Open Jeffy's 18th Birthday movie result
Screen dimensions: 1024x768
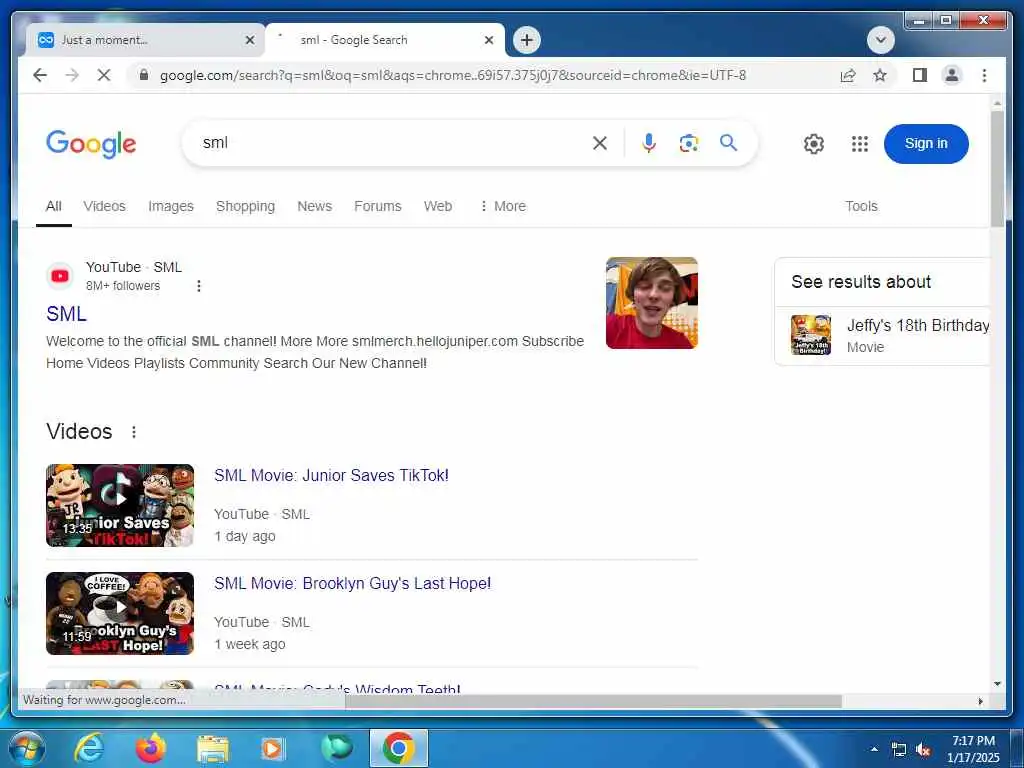click(x=918, y=325)
